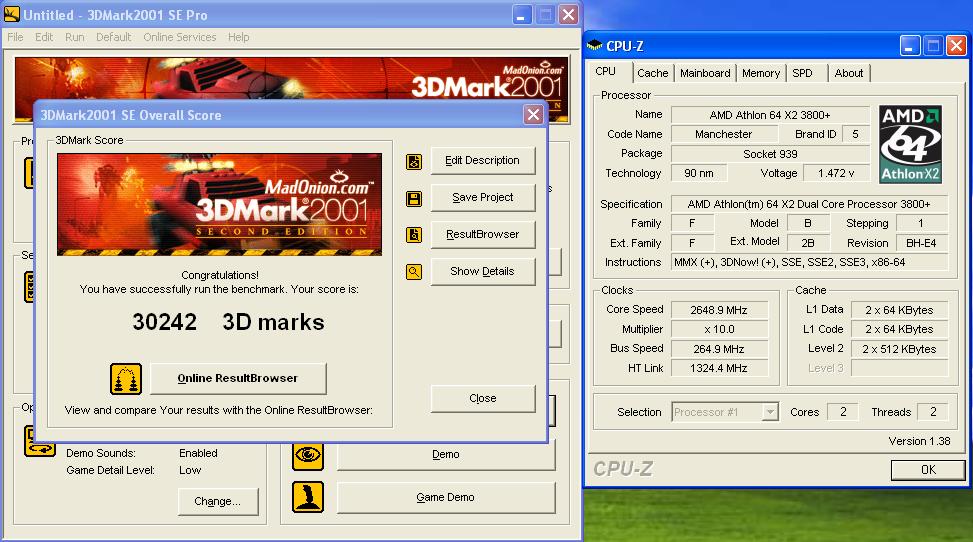The image size is (973, 542).
Task: Click the Package field showing Socket 939
Action: [x=770, y=154]
